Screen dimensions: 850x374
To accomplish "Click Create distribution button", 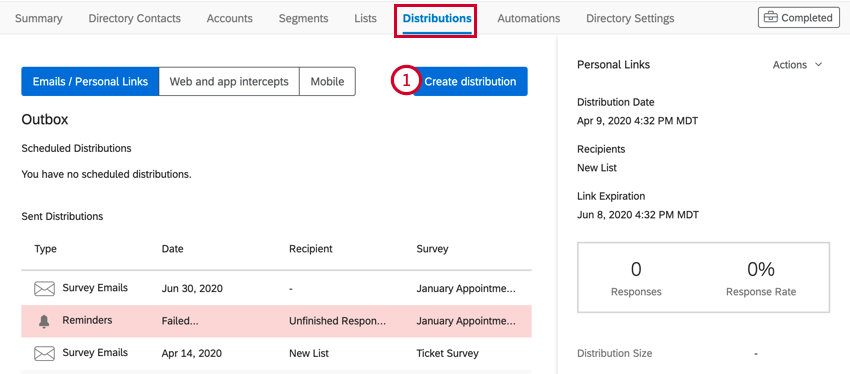I will point(470,81).
